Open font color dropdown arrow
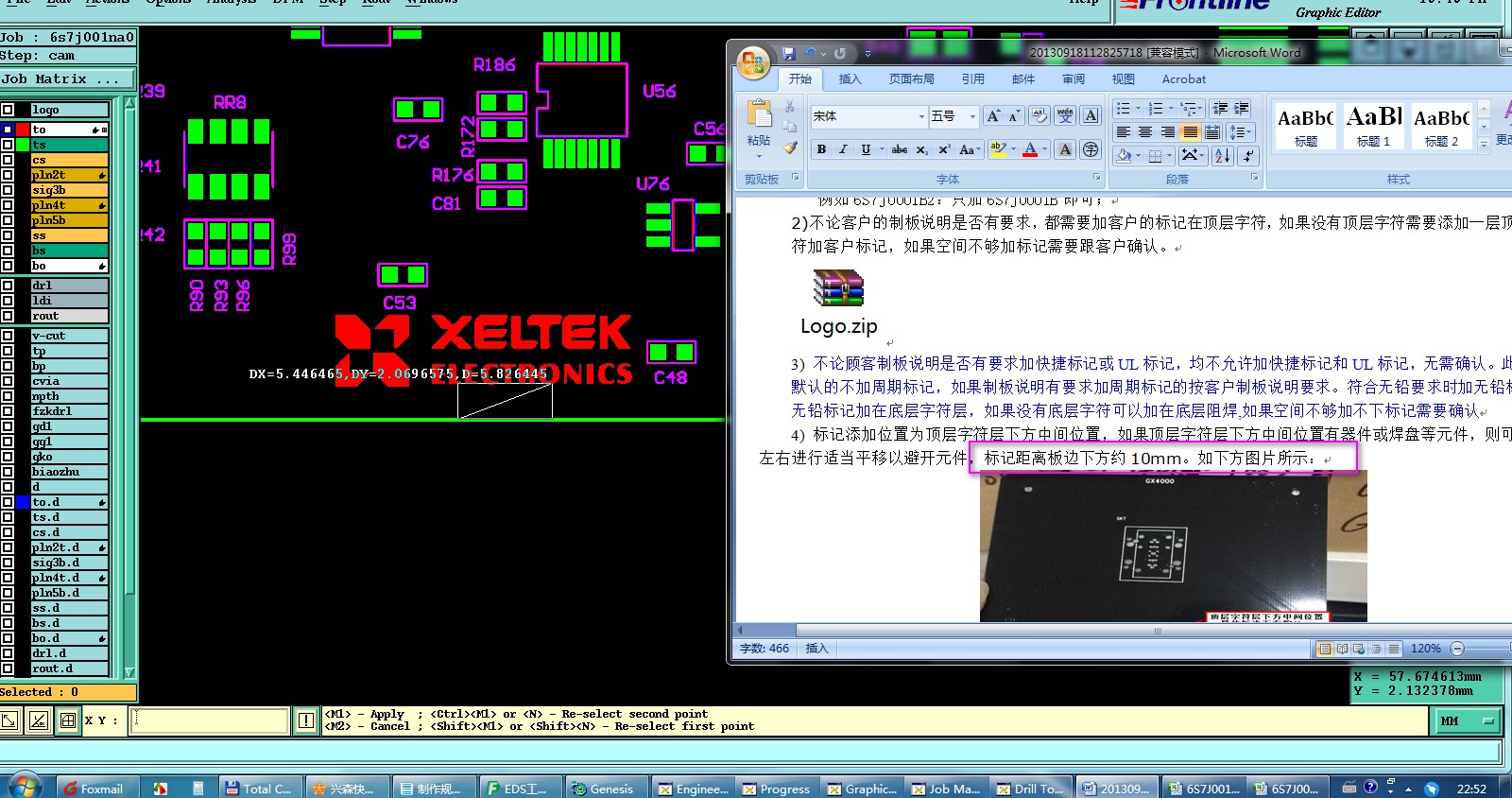This screenshot has height=798, width=1512. click(x=1044, y=149)
